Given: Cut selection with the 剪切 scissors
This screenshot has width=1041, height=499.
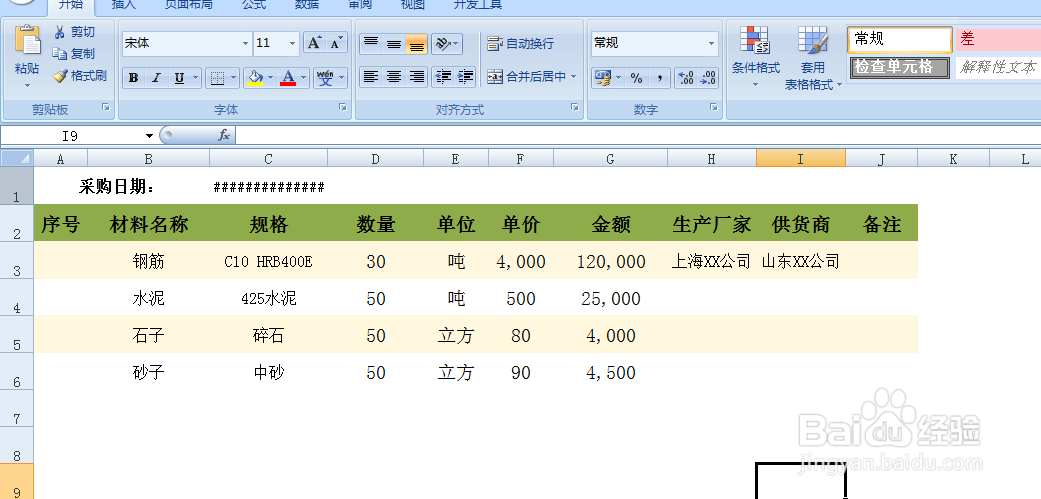Looking at the screenshot, I should tap(60, 32).
